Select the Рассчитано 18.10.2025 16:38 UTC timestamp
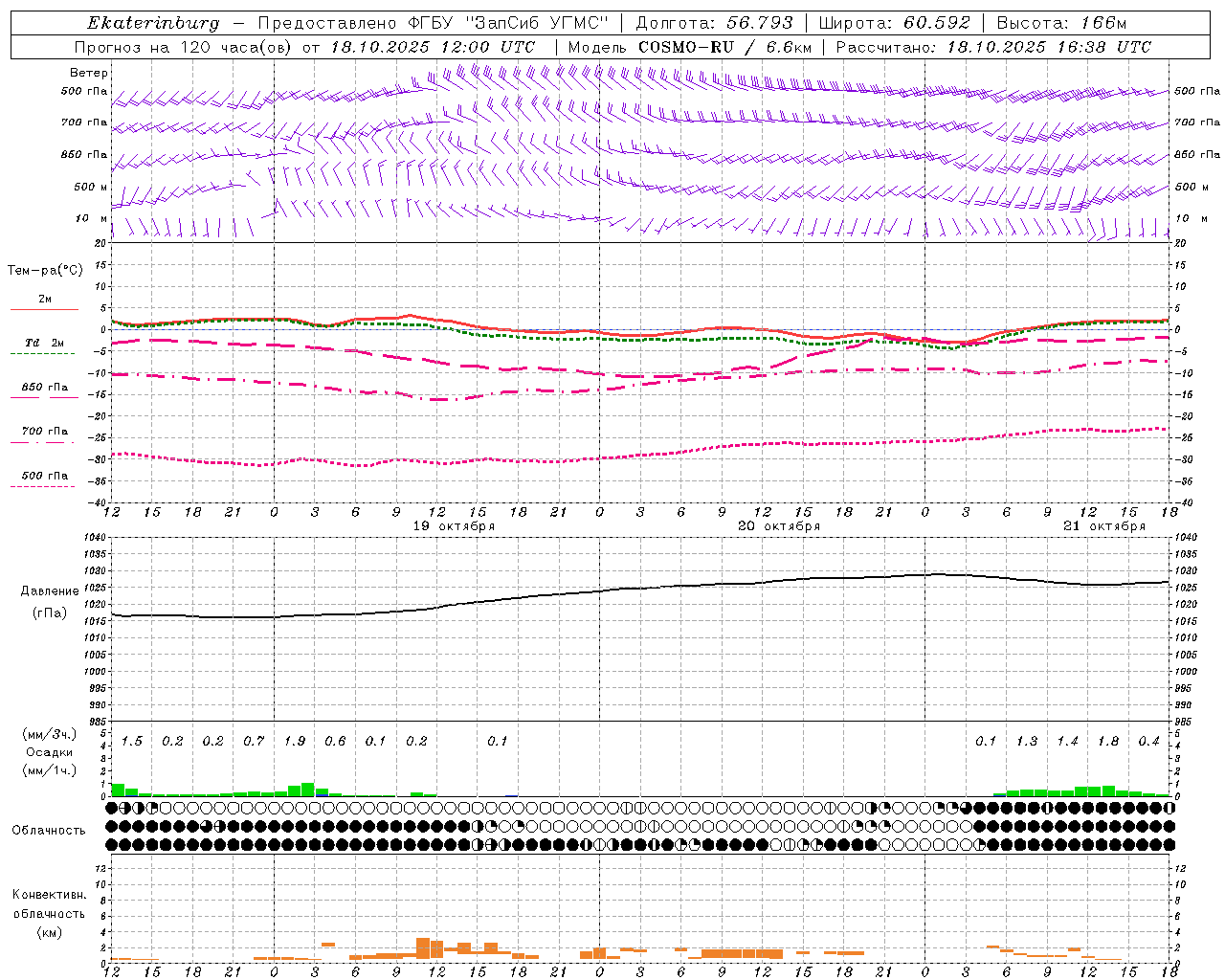Viewport: 1225px width, 980px height. 993,47
